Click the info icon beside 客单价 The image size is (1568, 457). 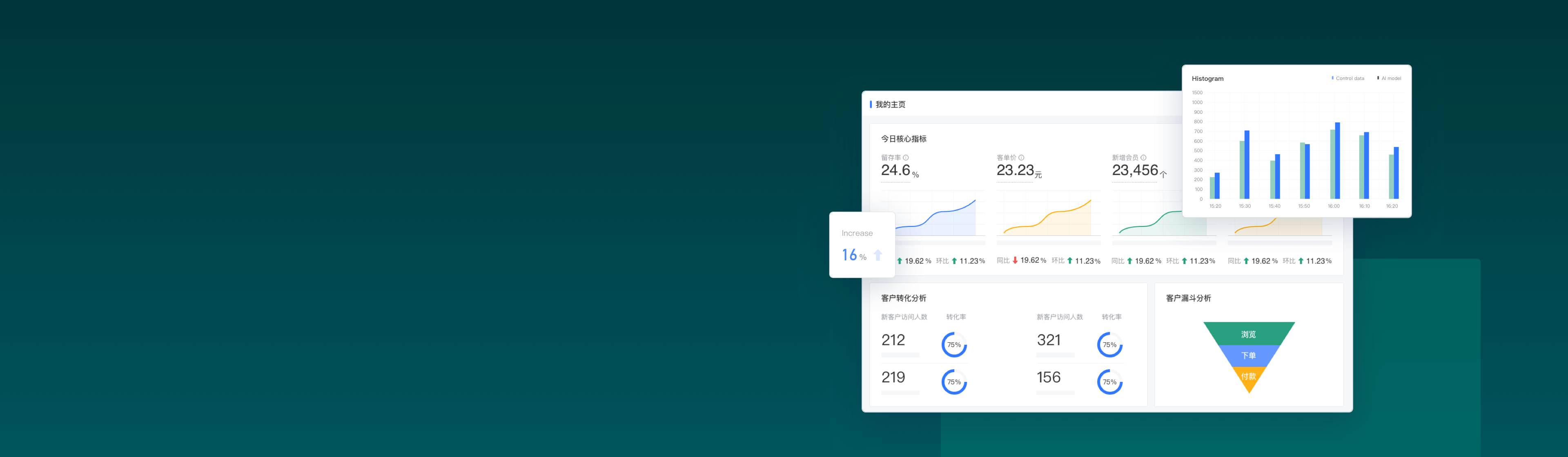click(x=1021, y=158)
